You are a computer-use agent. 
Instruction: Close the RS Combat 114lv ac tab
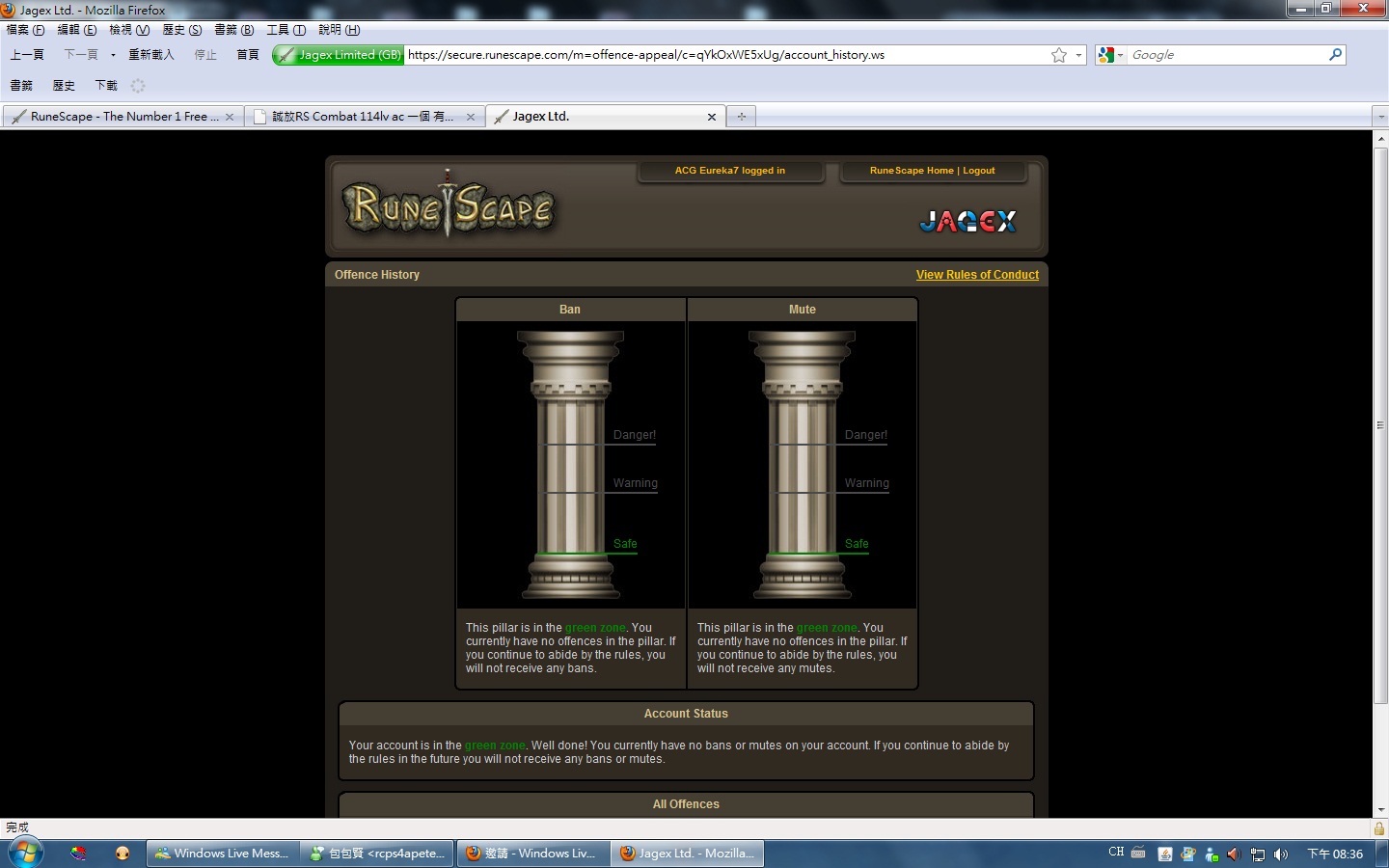[471, 117]
